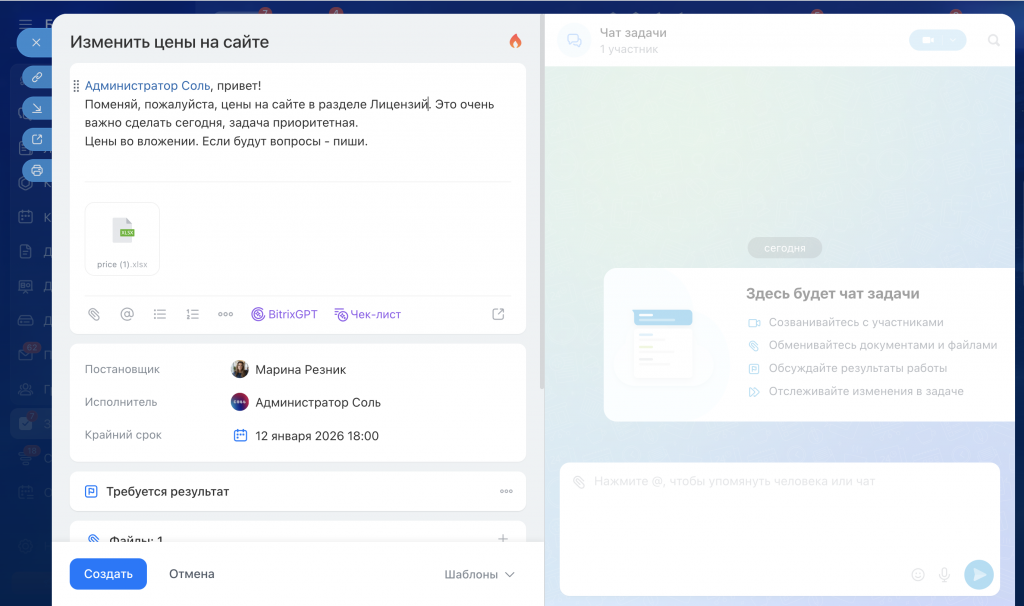Change the assignee Администратор Соль
Viewport: 1024px width, 606px height.
tap(317, 402)
